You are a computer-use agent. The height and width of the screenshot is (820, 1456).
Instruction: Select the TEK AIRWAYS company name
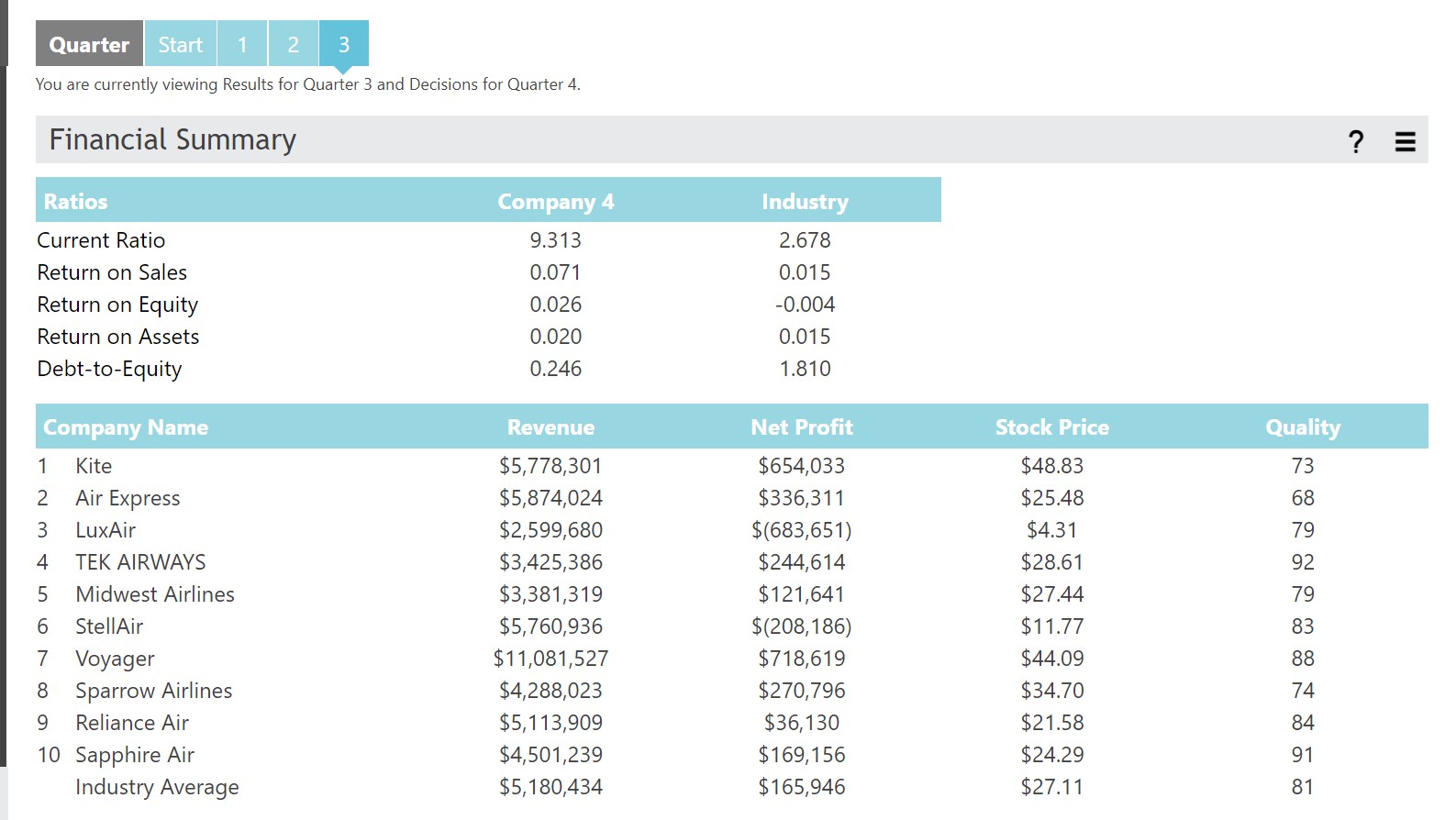(x=140, y=562)
